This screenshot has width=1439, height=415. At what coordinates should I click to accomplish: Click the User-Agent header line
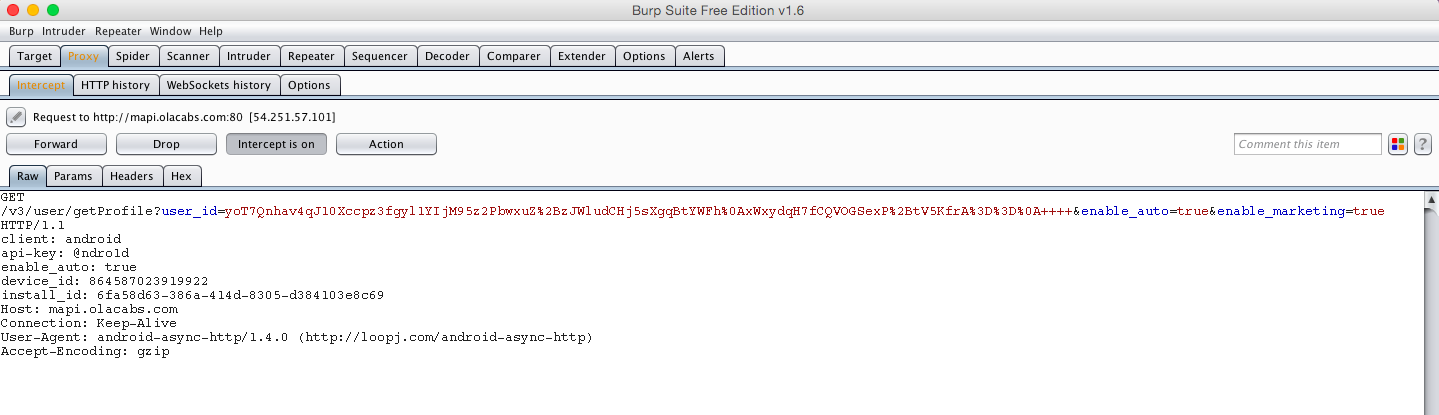[297, 337]
